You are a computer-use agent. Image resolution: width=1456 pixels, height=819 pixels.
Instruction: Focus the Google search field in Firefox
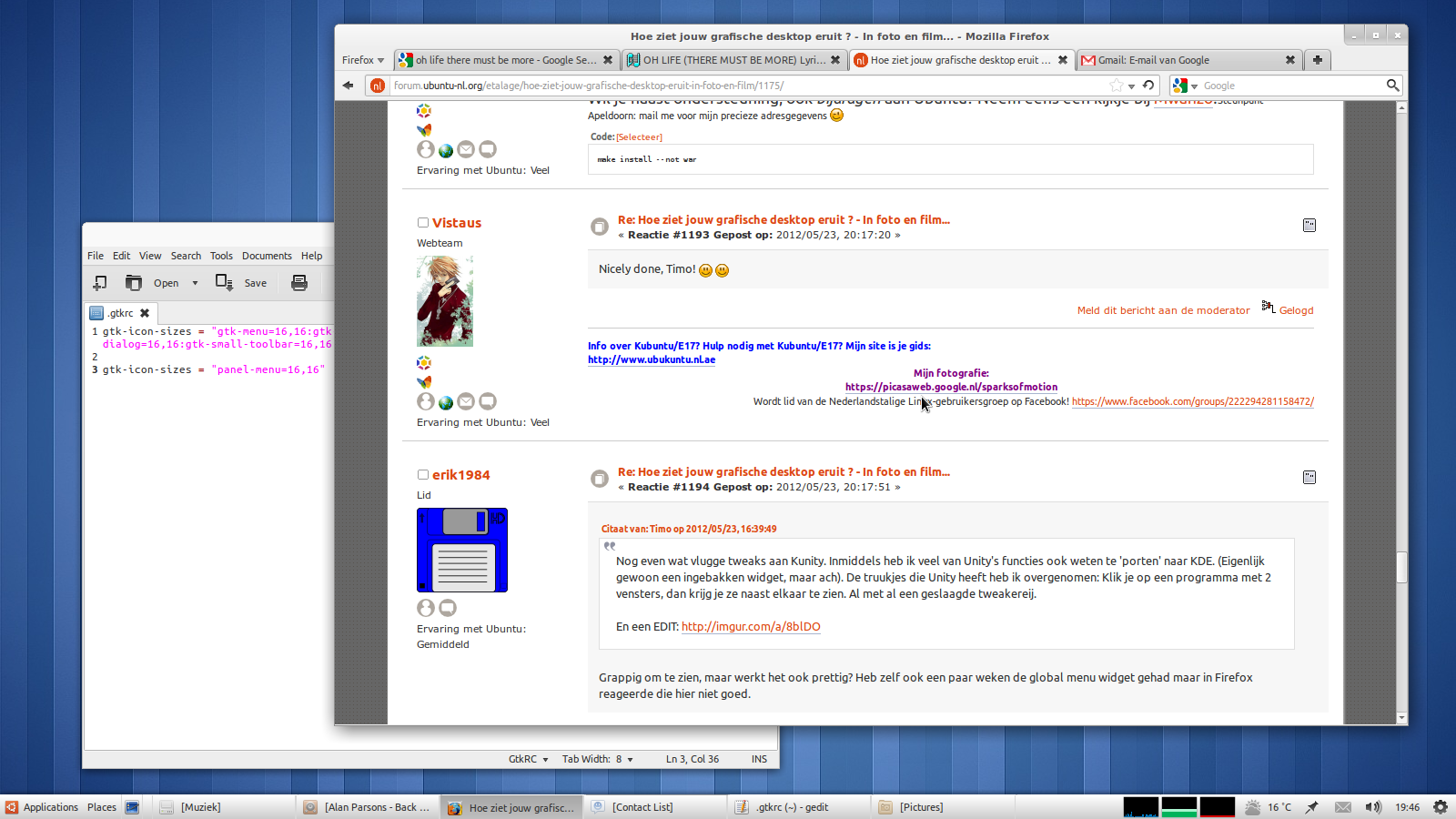click(x=1291, y=86)
